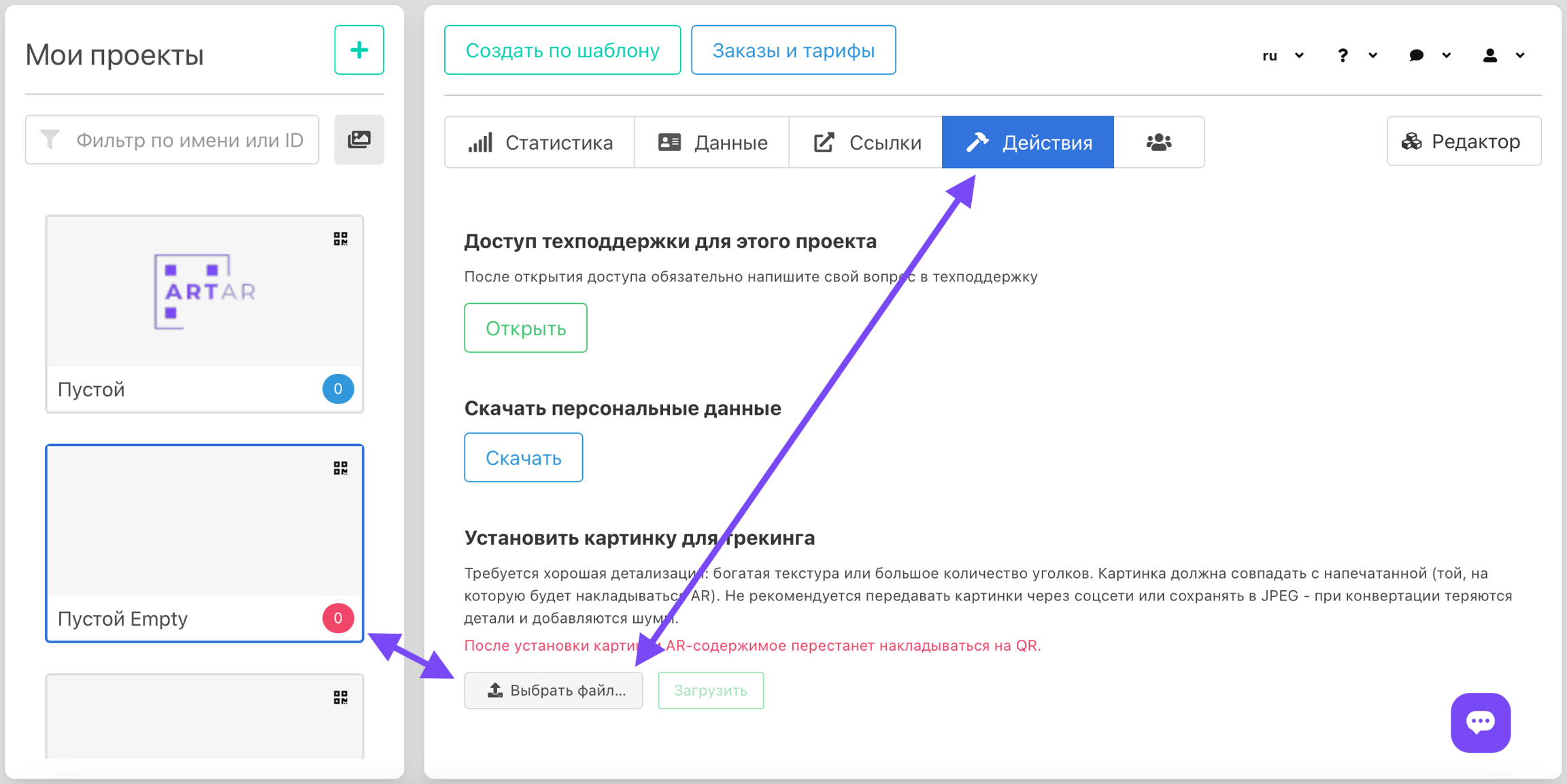Open the purple chat support widget
Image resolution: width=1567 pixels, height=784 pixels.
tap(1480, 722)
